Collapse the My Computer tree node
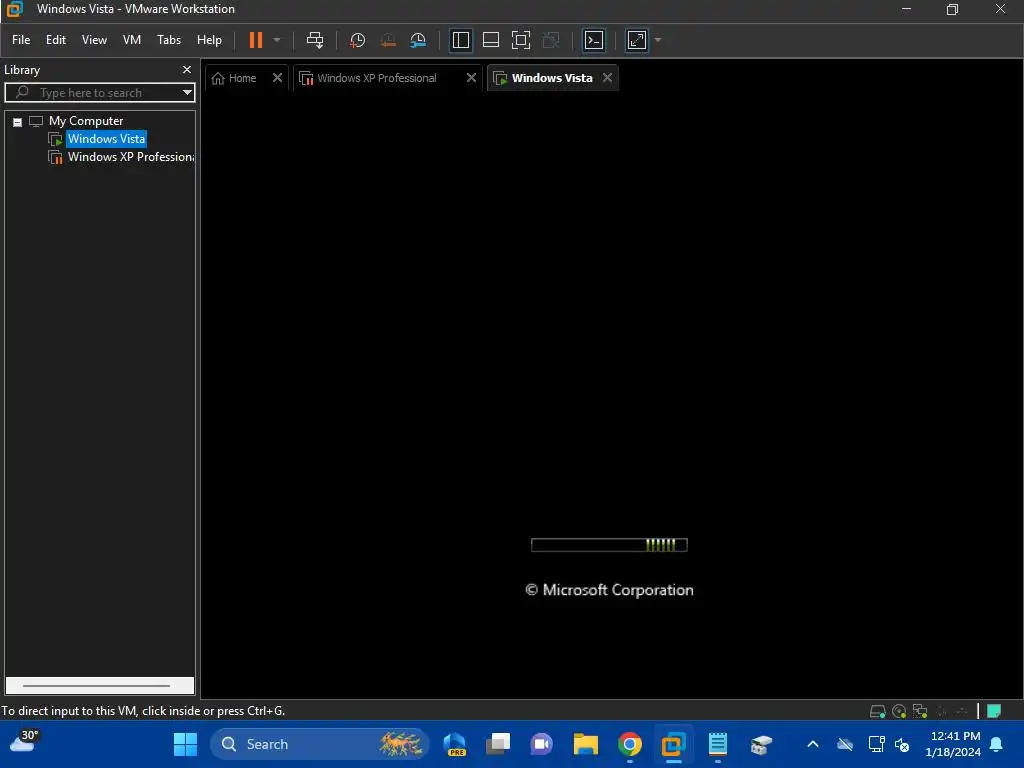 click(18, 121)
